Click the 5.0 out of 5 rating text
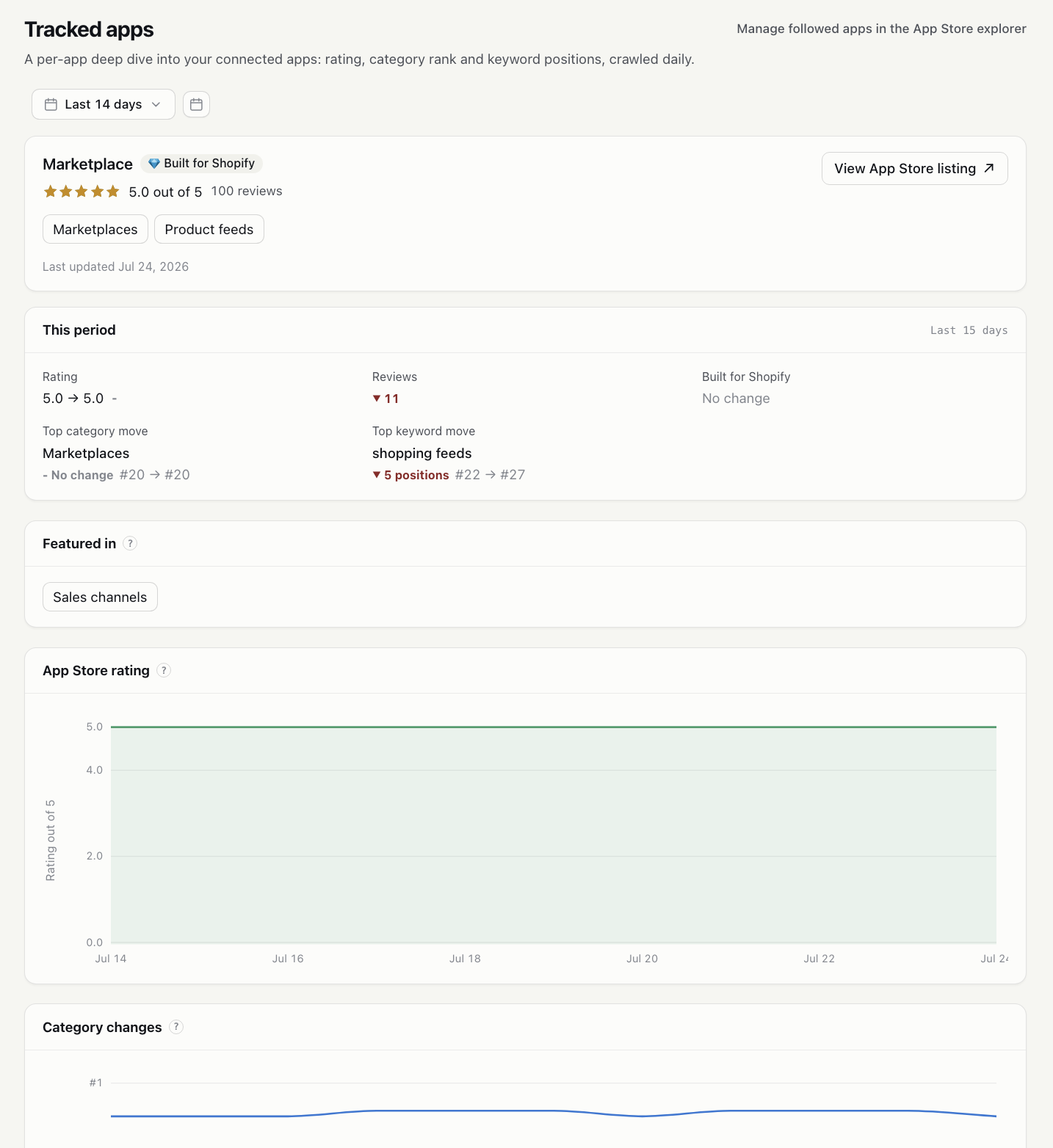This screenshot has width=1053, height=1148. pyautogui.click(x=165, y=192)
